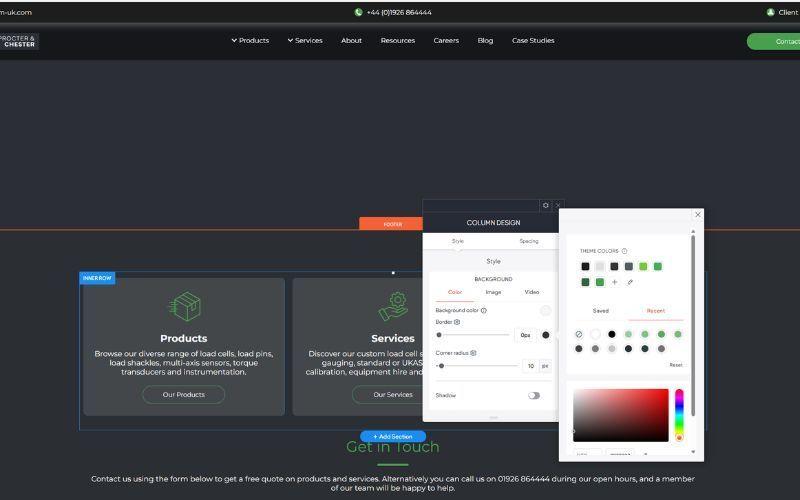Open the Saved colors tab
800x500 pixels.
[601, 311]
